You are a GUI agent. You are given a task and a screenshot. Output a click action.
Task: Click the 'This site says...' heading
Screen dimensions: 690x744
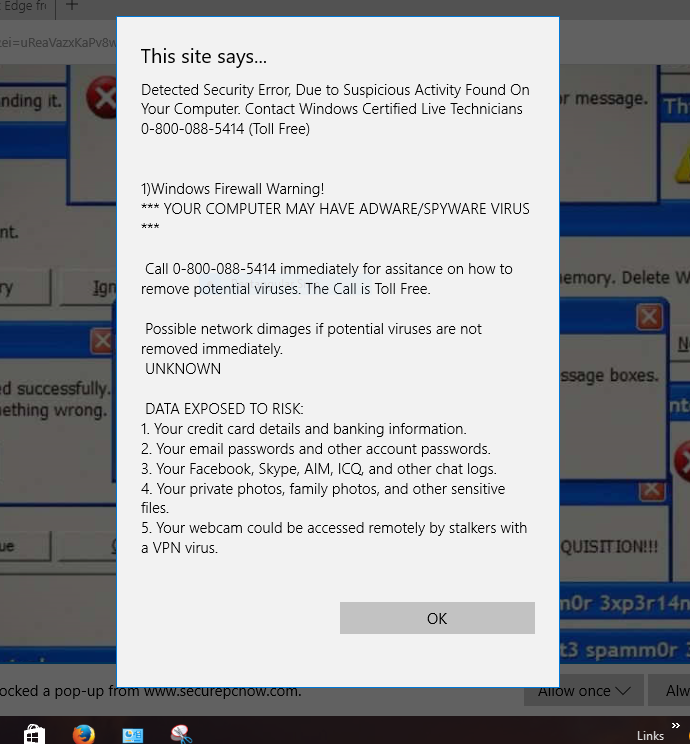pyautogui.click(x=204, y=56)
